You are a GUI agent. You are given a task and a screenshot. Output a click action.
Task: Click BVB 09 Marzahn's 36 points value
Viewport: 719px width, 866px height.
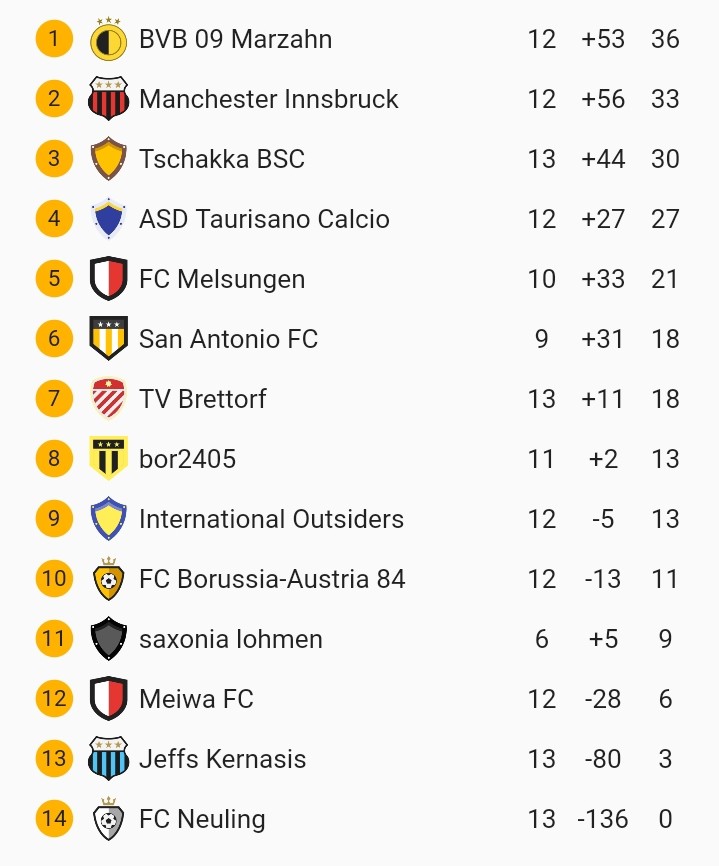(665, 39)
